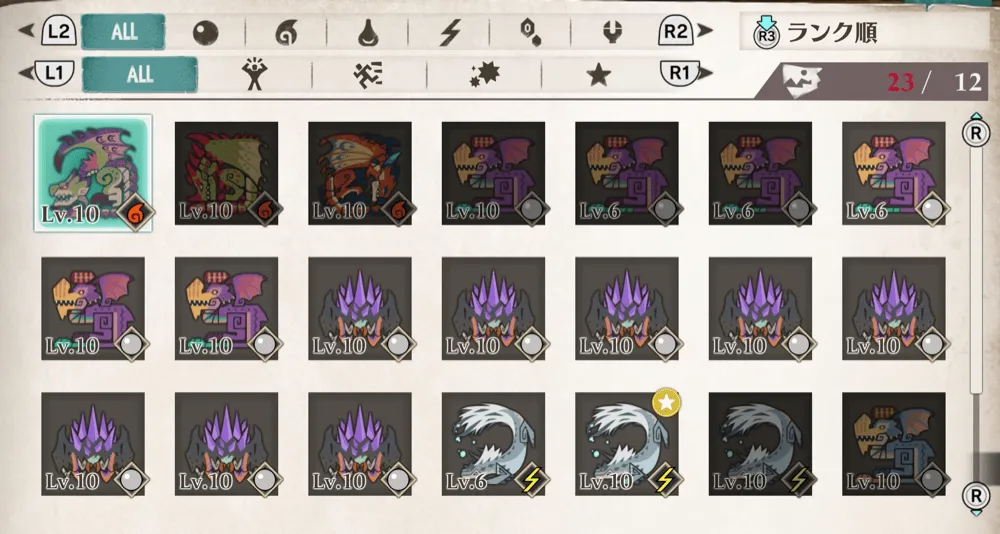Filter by the dragon element icon
Viewport: 1000px width, 534px height.
[x=612, y=33]
